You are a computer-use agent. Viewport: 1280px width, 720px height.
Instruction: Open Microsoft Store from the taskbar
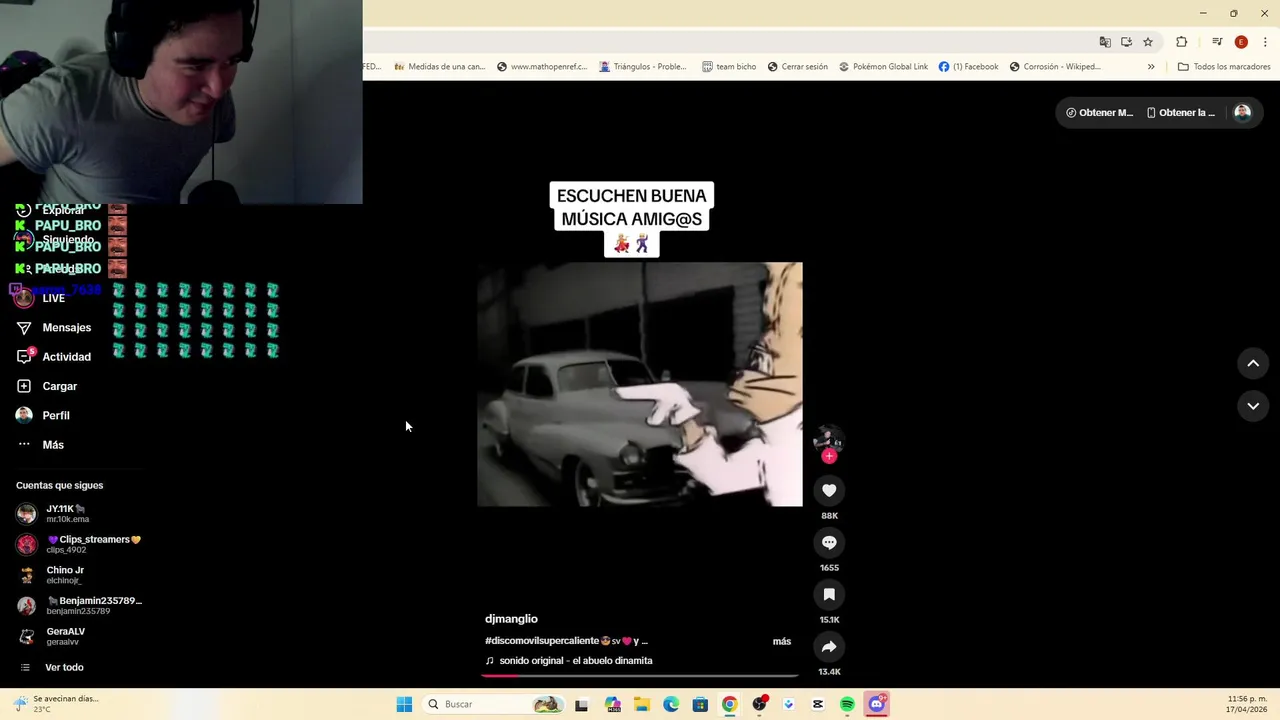(x=700, y=704)
